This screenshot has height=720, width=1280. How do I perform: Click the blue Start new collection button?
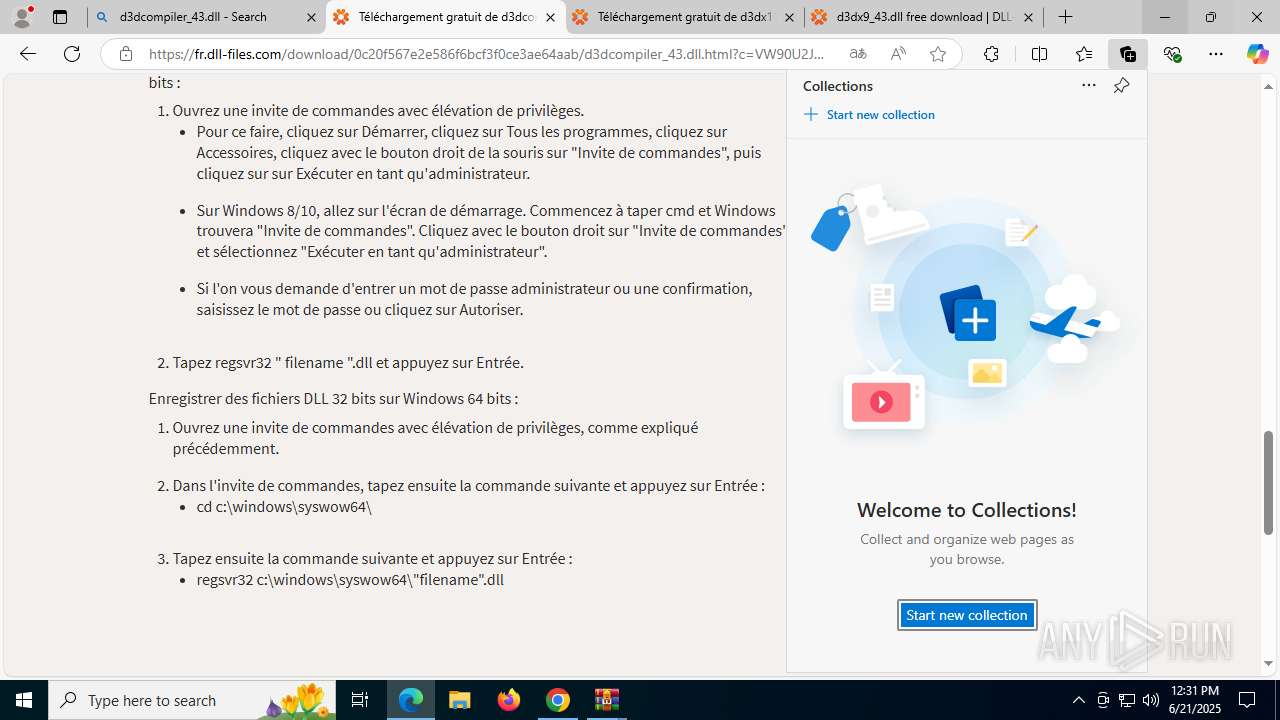(967, 615)
